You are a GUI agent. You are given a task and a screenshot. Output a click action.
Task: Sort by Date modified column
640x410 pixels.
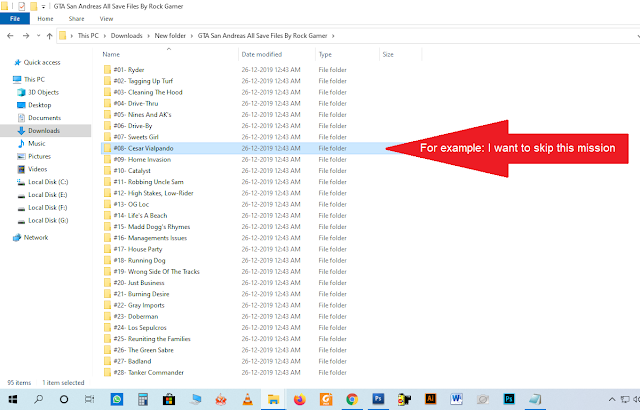click(x=262, y=54)
